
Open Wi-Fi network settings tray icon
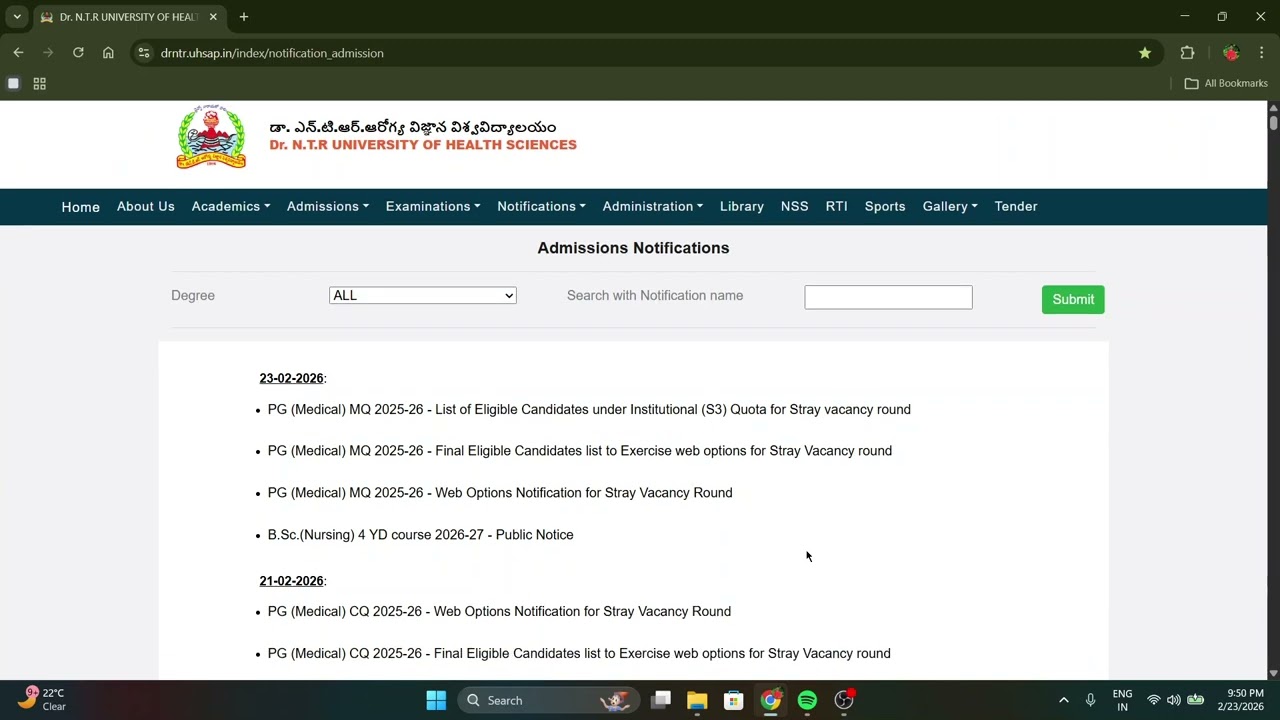(x=1154, y=700)
